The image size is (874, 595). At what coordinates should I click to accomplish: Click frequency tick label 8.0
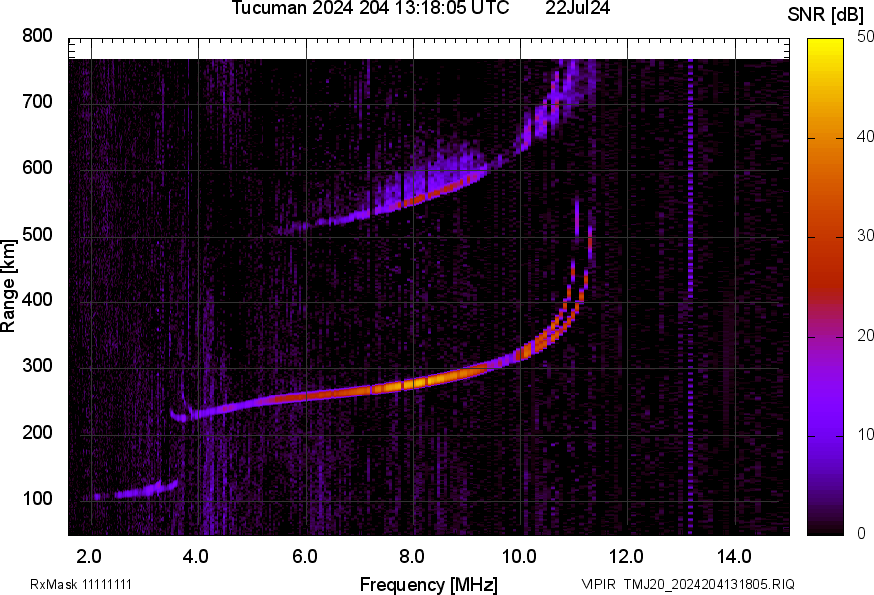coord(411,557)
